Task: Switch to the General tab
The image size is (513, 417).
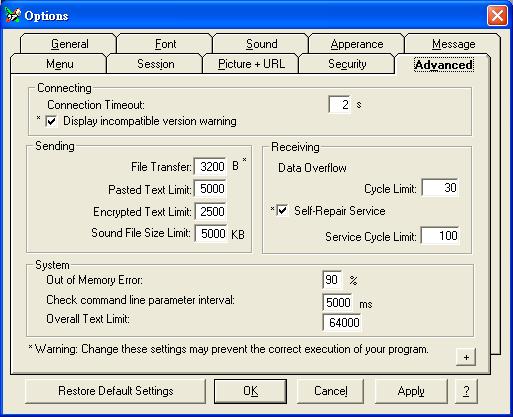Action: pos(69,44)
